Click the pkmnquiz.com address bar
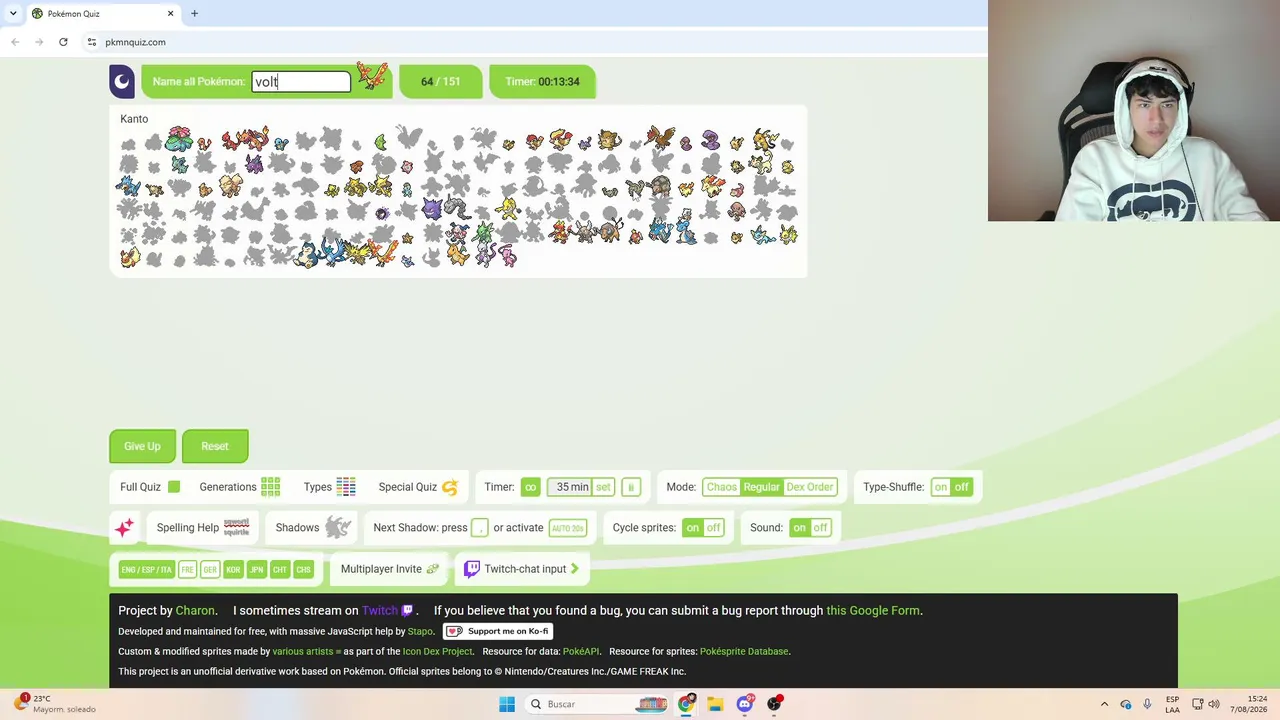 click(136, 42)
